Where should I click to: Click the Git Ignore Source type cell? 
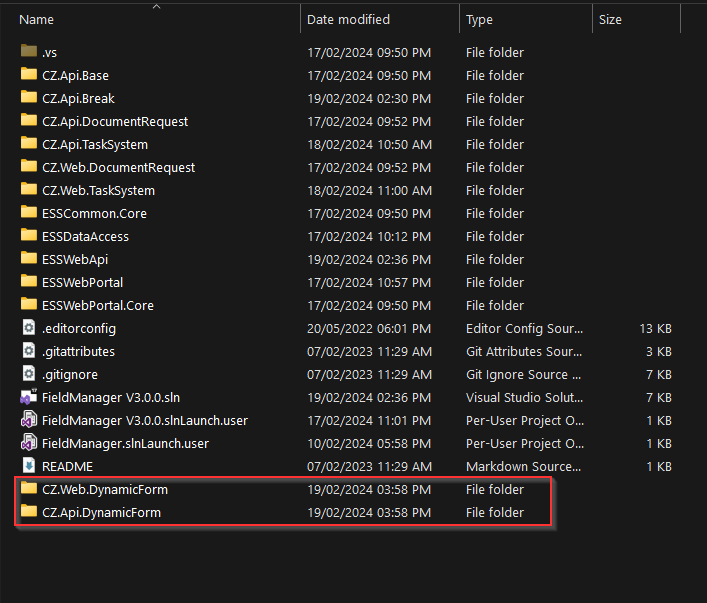coord(523,374)
